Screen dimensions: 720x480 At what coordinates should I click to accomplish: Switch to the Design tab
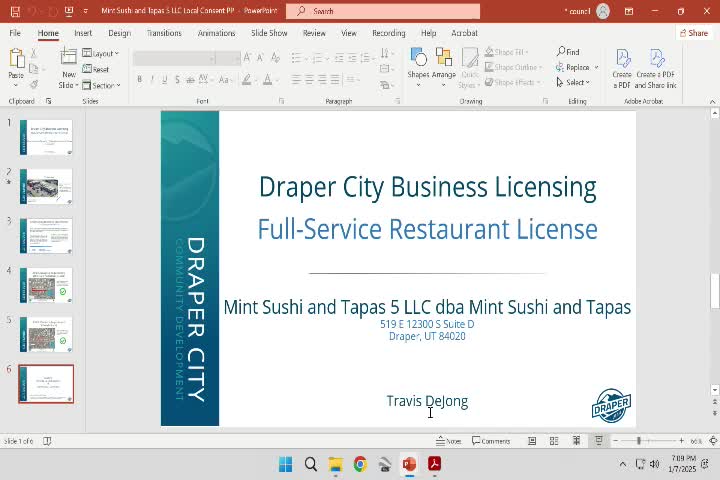(119, 33)
